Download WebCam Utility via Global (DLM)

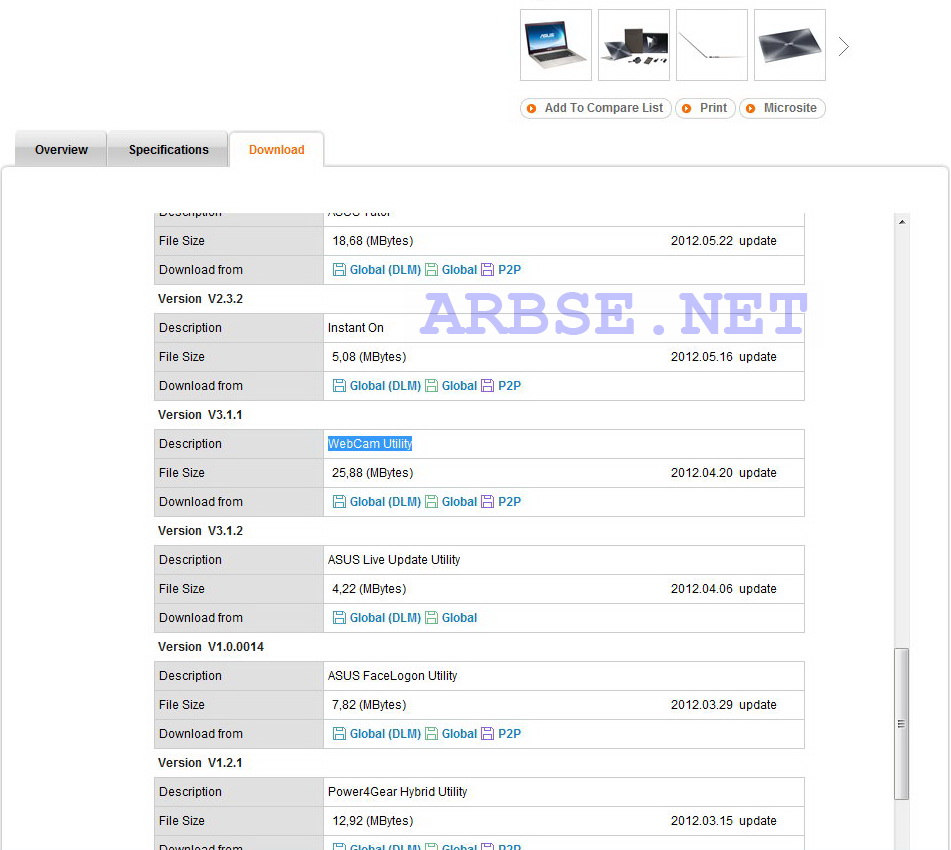[385, 502]
